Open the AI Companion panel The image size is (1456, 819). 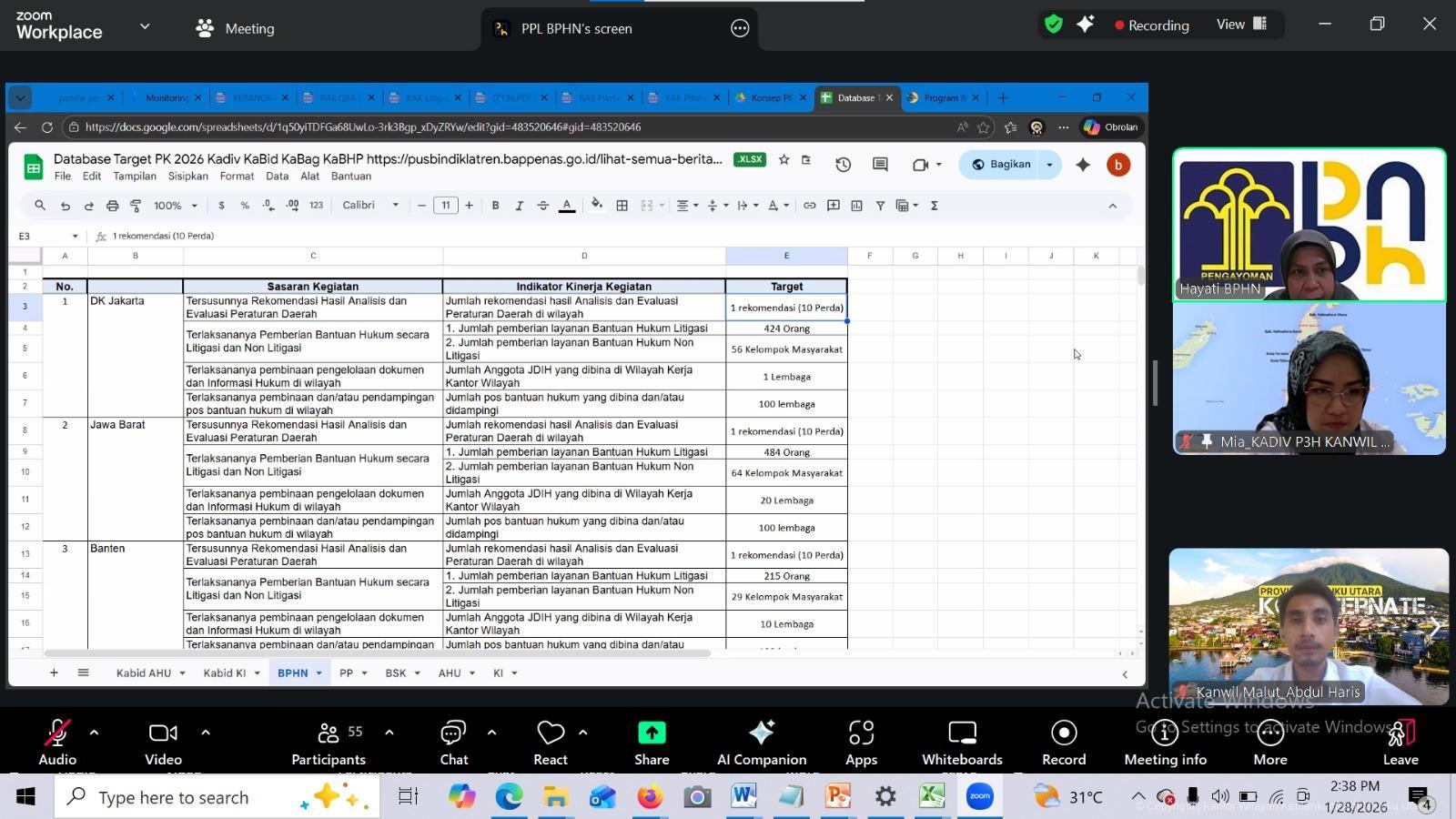[761, 733]
